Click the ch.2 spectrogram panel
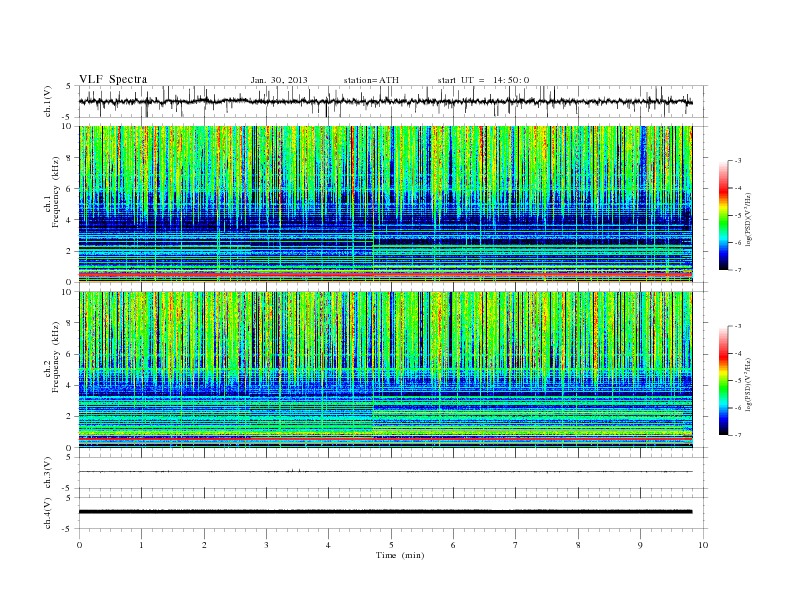The image size is (792, 612). tap(385, 370)
